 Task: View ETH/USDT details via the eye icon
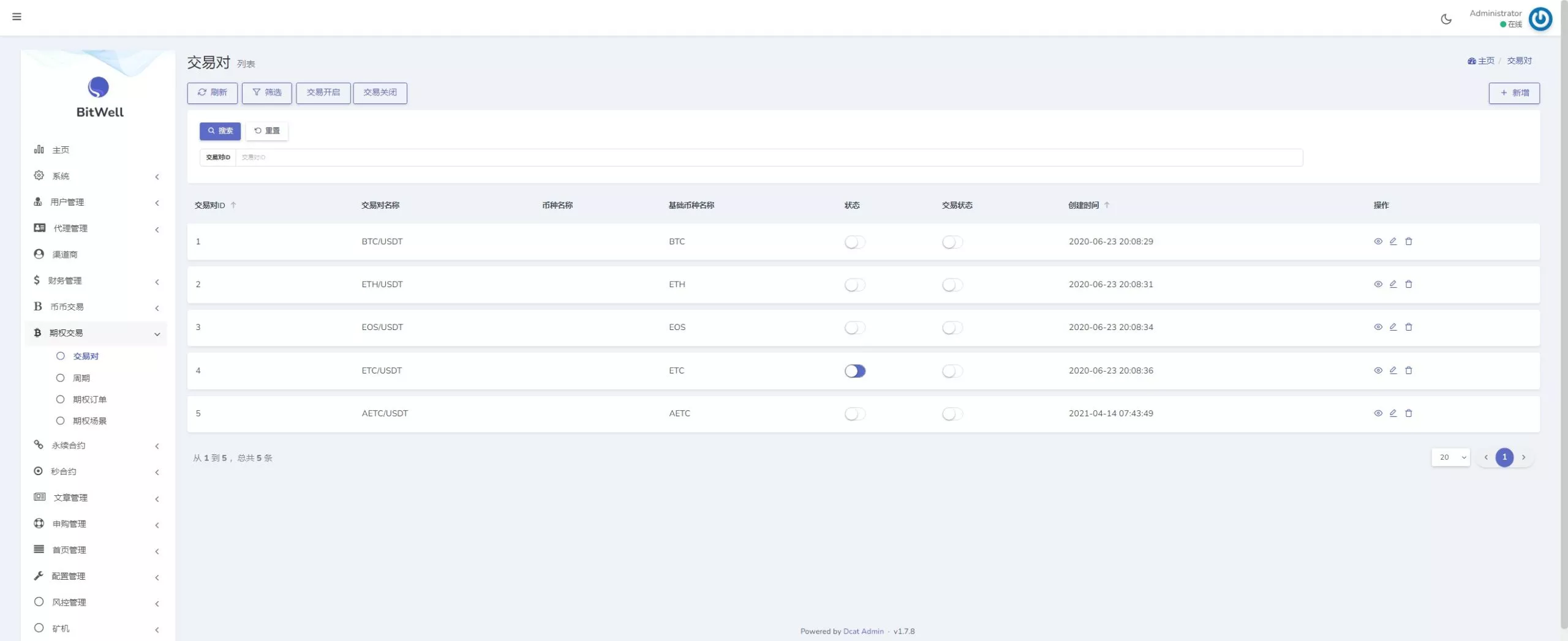tap(1378, 284)
